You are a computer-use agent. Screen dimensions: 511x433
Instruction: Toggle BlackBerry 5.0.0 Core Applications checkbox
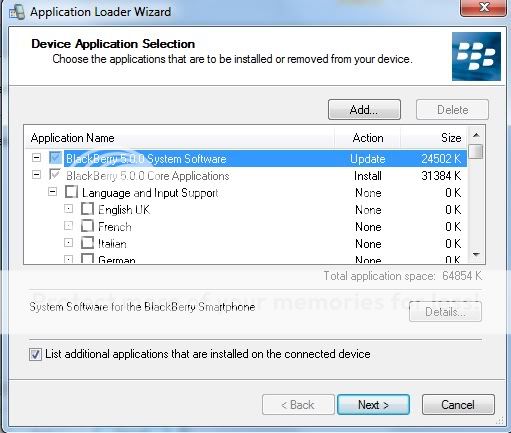55,174
